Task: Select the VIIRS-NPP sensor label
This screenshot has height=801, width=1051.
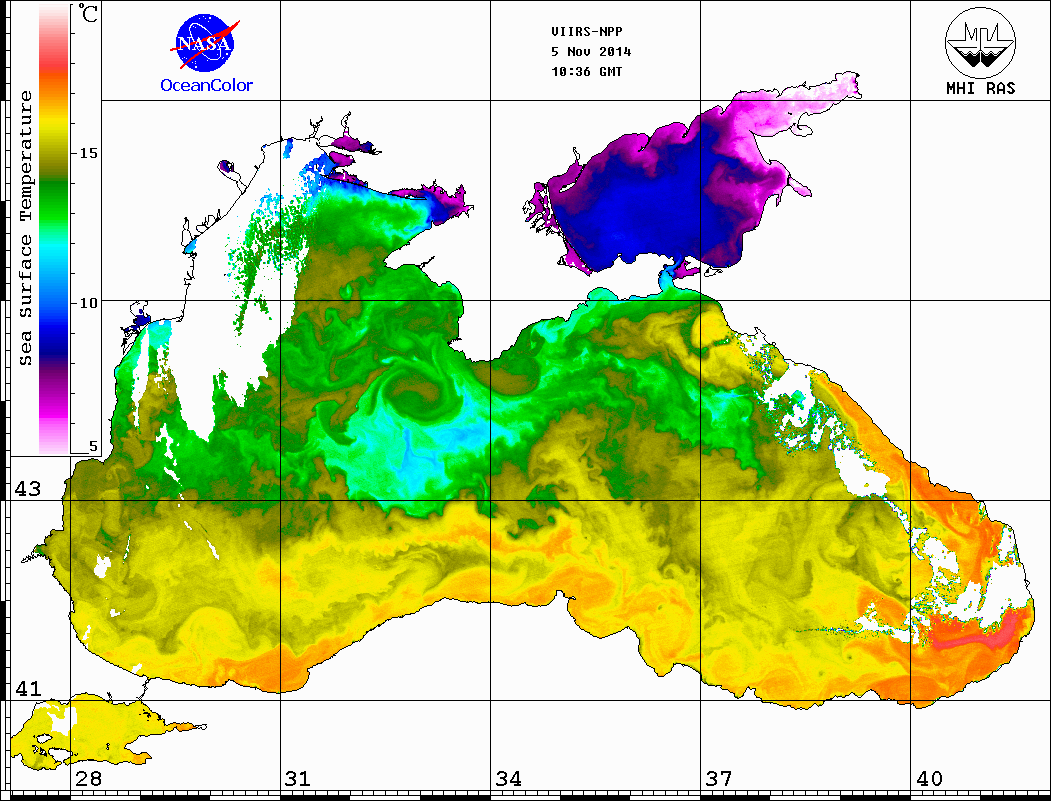Action: coord(586,32)
